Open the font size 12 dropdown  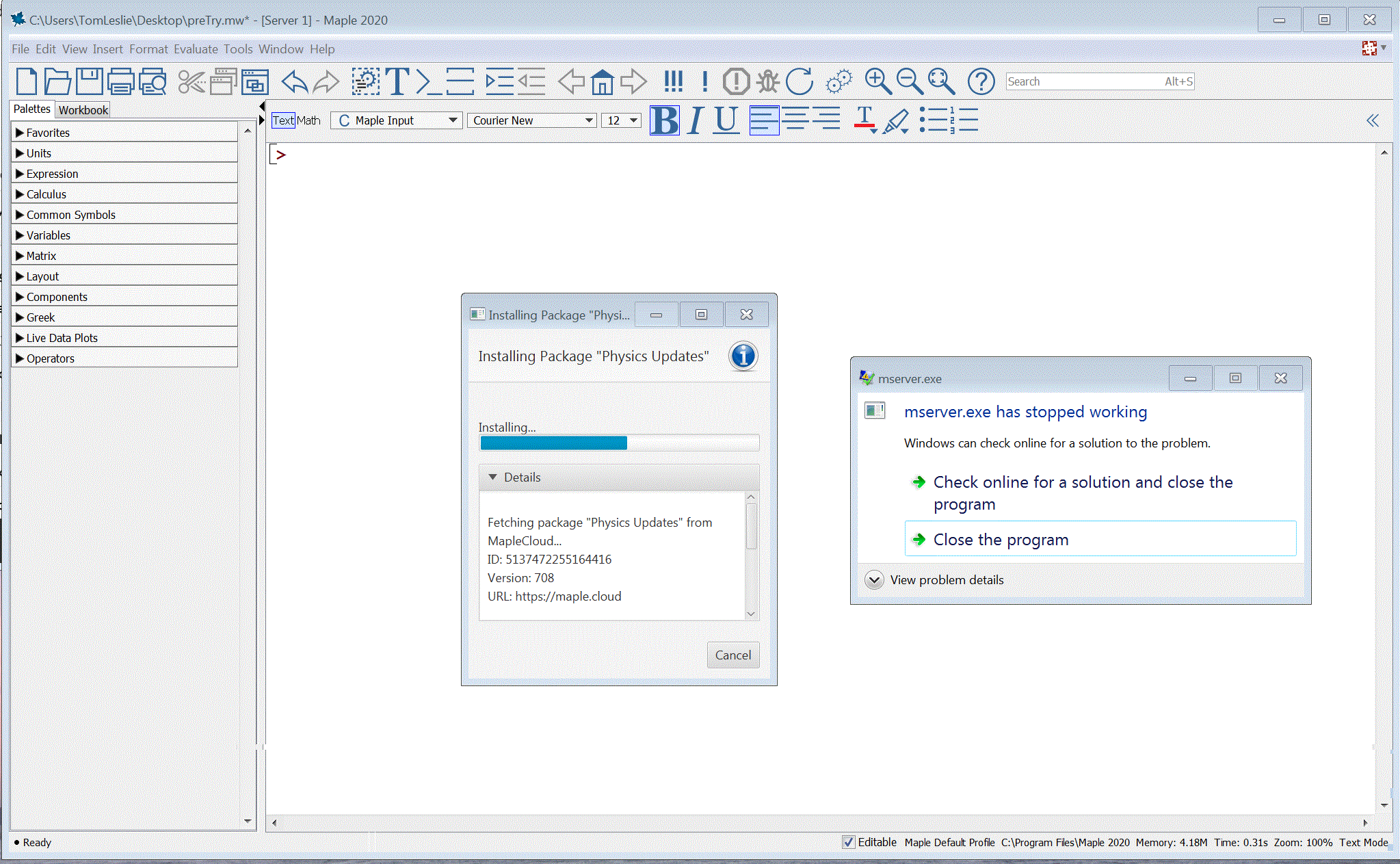pyautogui.click(x=621, y=120)
